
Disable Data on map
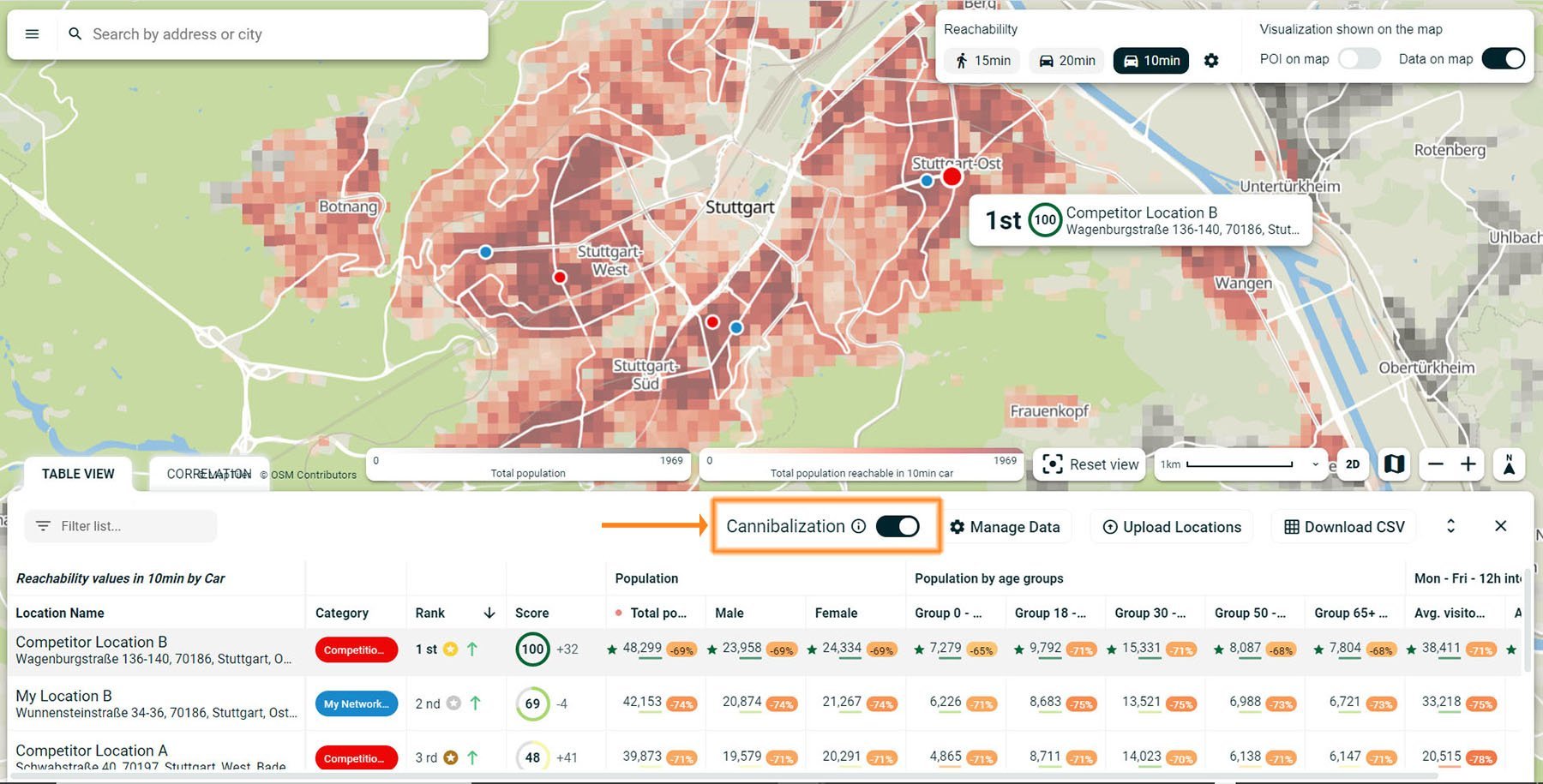coord(1504,58)
